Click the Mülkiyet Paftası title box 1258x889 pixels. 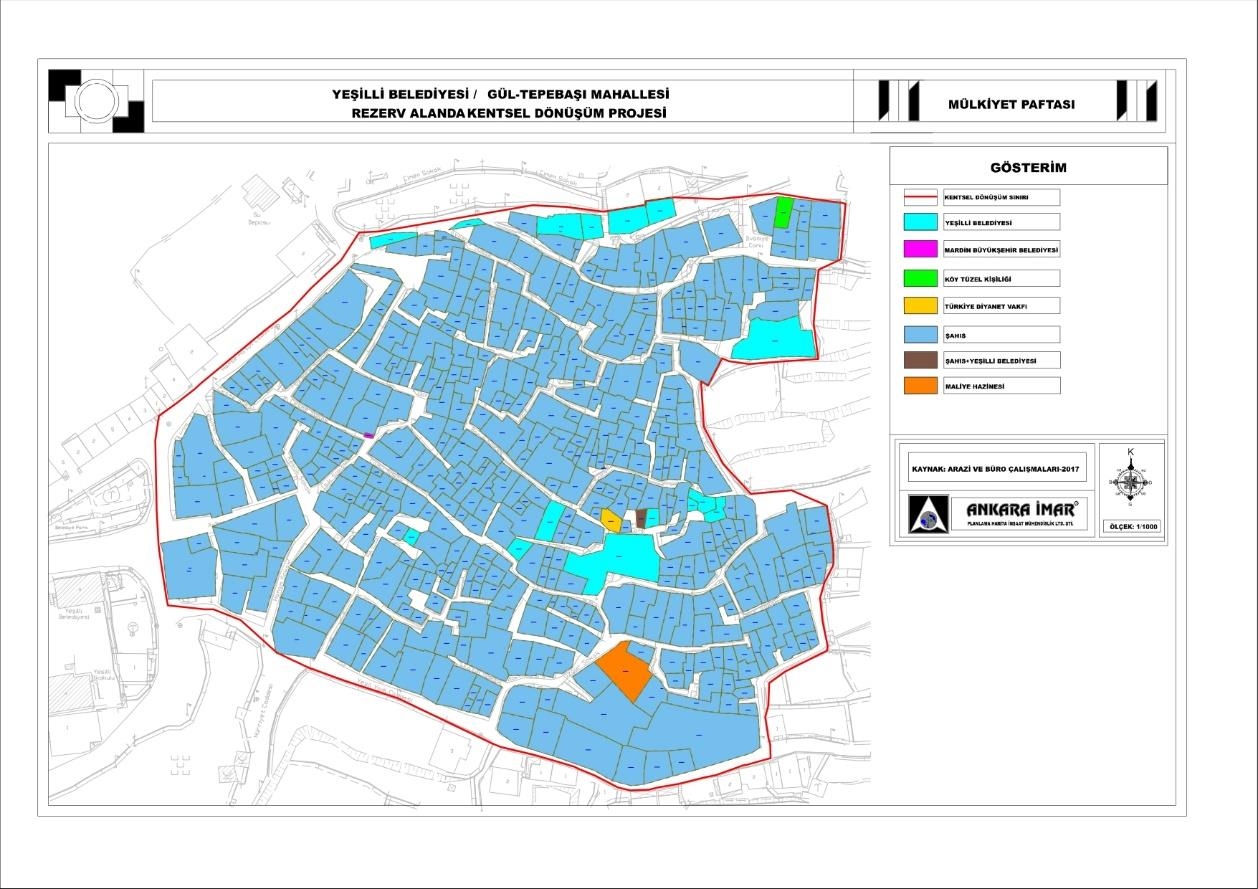click(1011, 103)
